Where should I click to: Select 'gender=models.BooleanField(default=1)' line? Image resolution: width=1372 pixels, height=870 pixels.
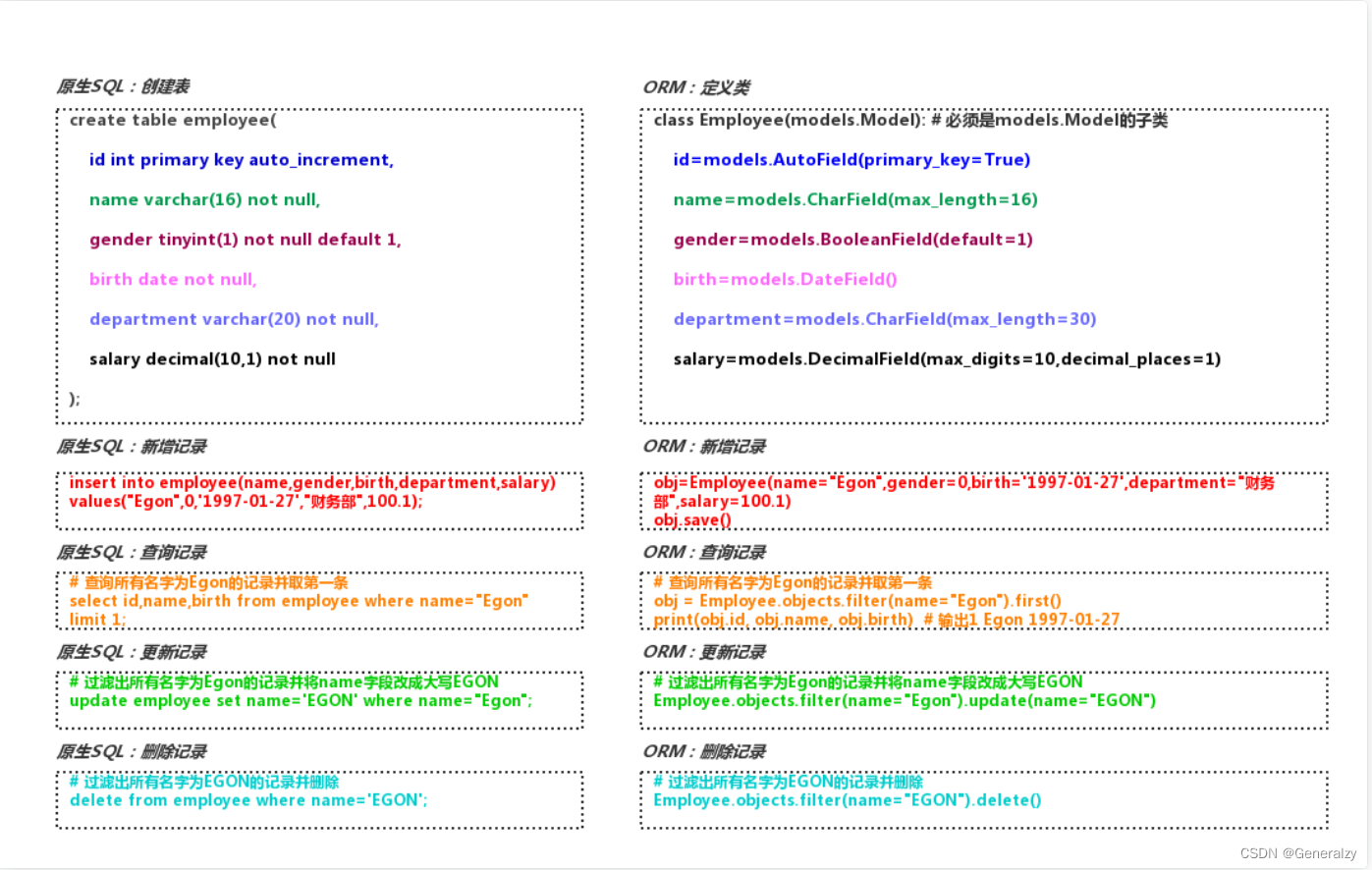pos(852,240)
